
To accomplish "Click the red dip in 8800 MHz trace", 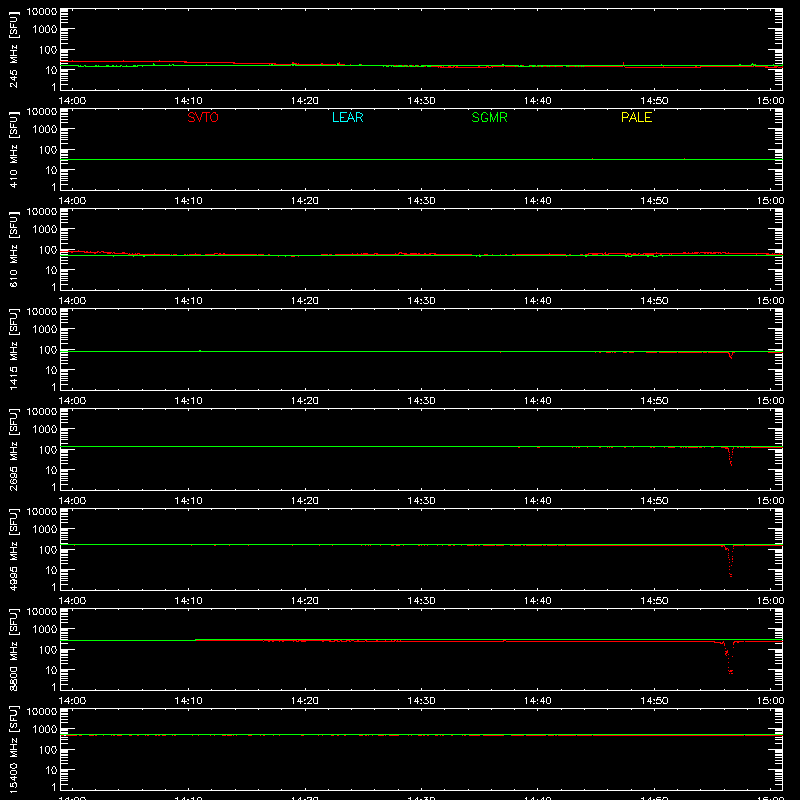I will pos(729,658).
